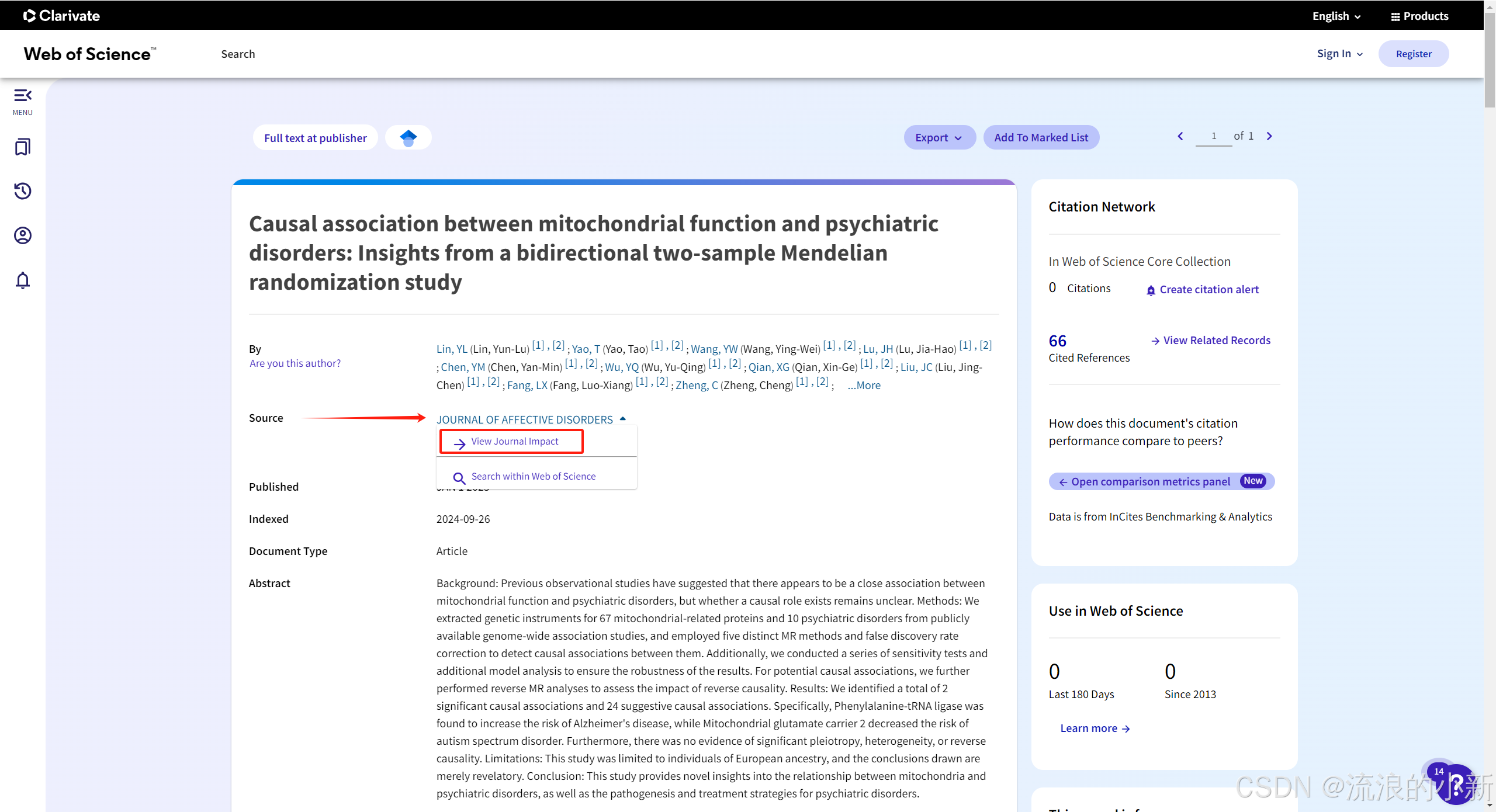Select View Journal Impact menu entry

(x=514, y=442)
